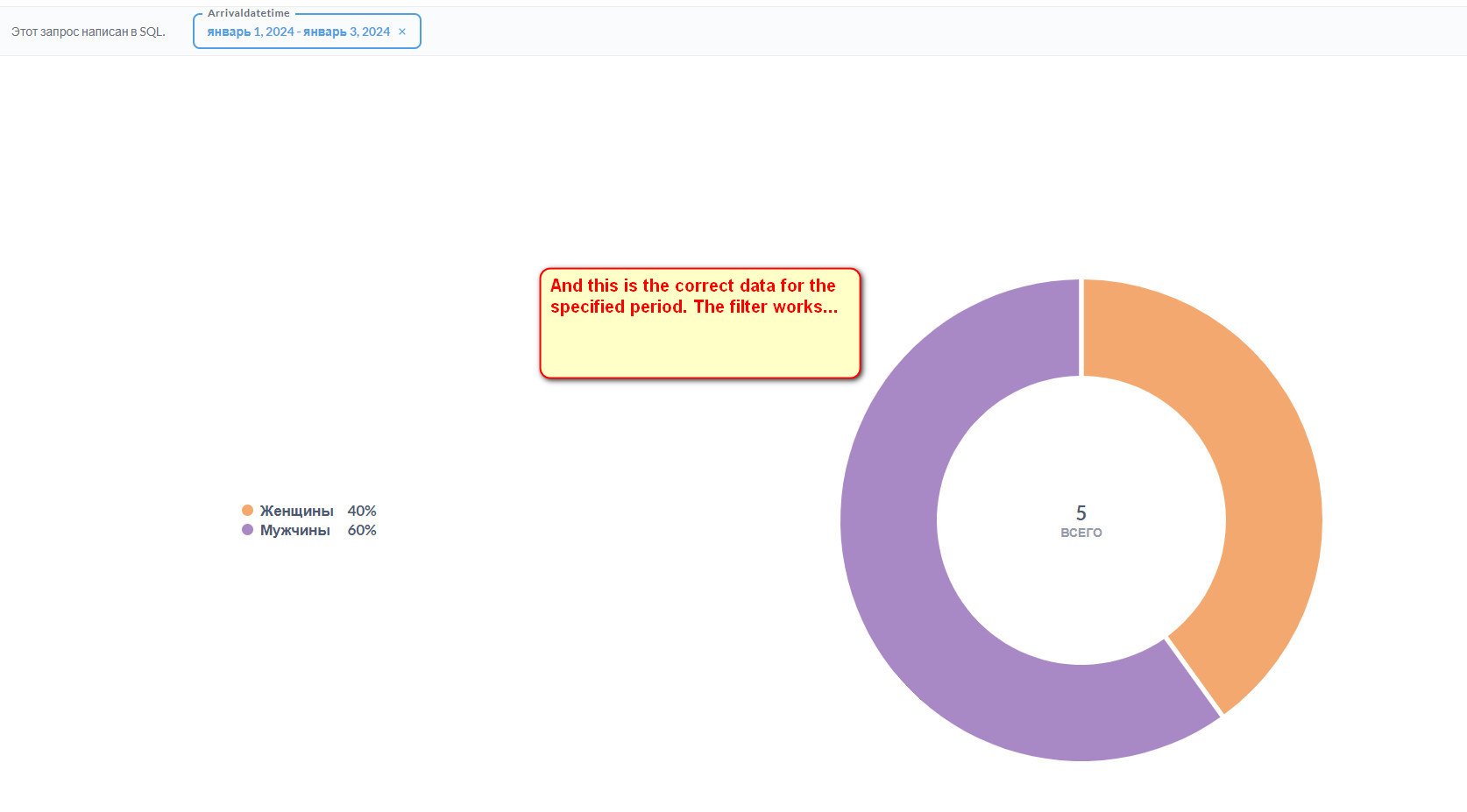Click the 60% value in the legend
Image resolution: width=1467 pixels, height=812 pixels.
362,530
